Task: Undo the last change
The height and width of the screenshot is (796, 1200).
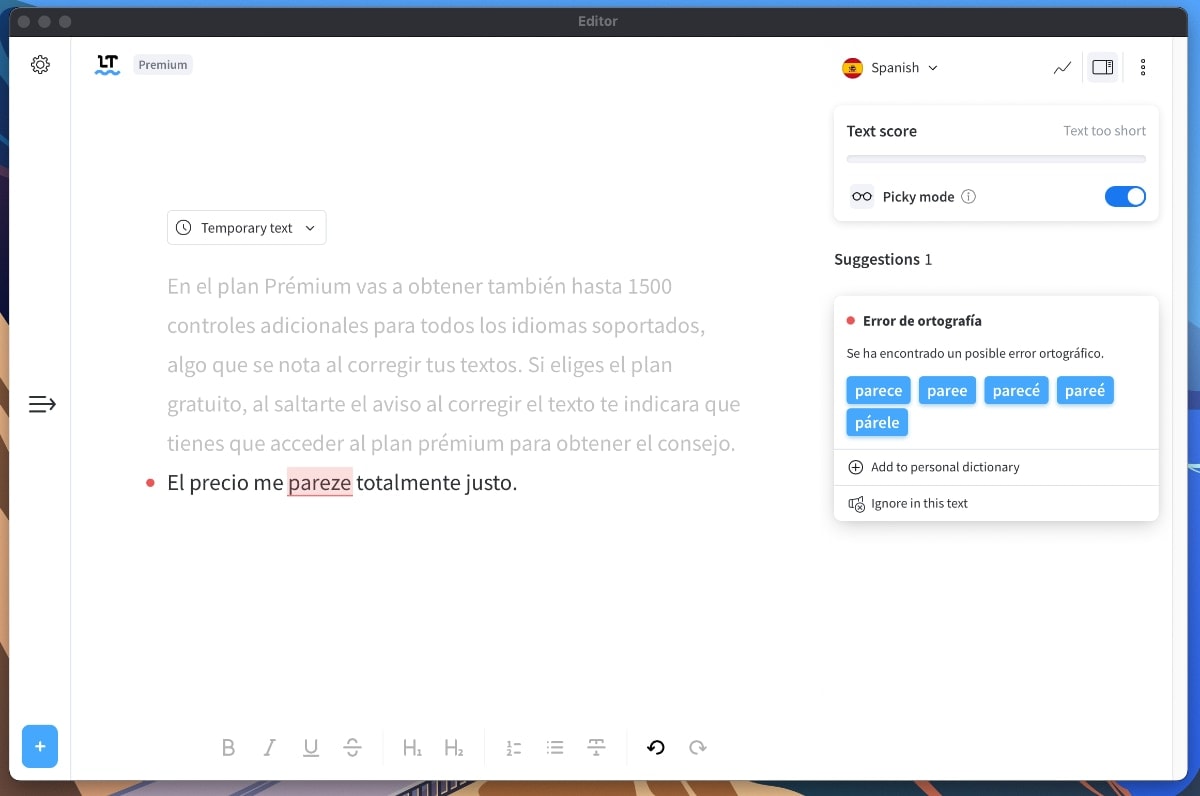Action: tap(655, 747)
